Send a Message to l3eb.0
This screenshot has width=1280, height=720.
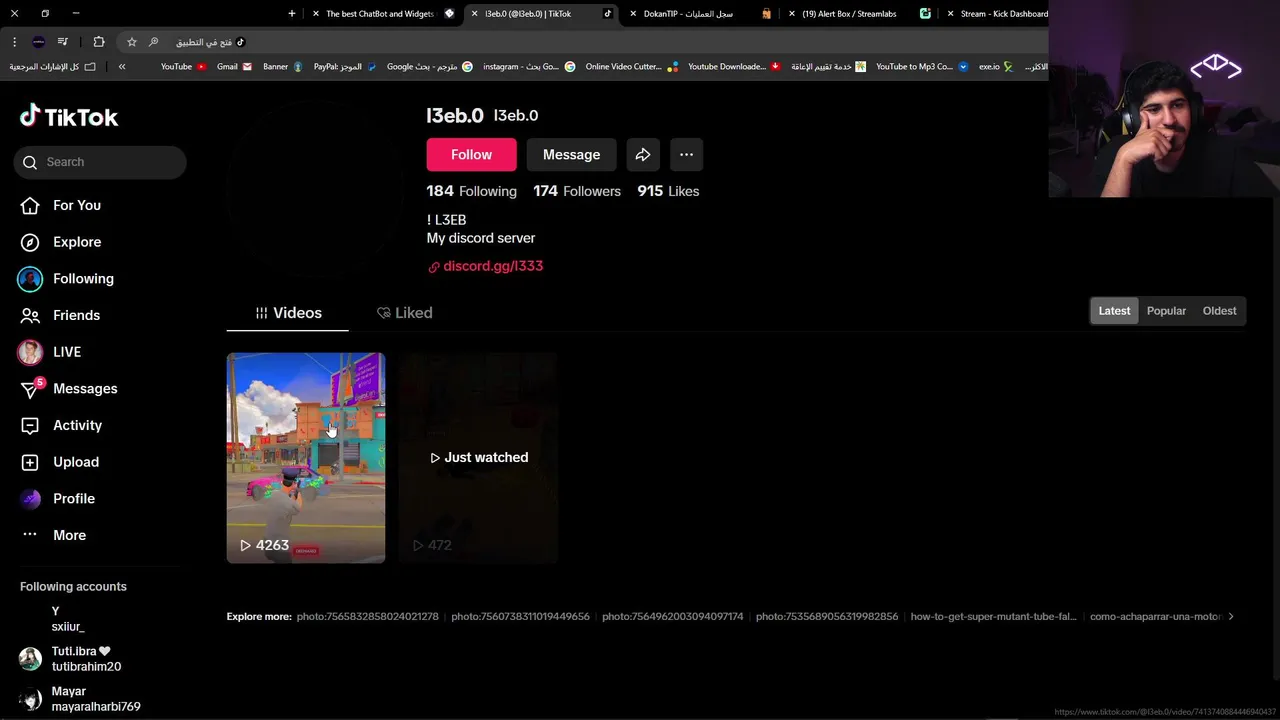click(571, 155)
